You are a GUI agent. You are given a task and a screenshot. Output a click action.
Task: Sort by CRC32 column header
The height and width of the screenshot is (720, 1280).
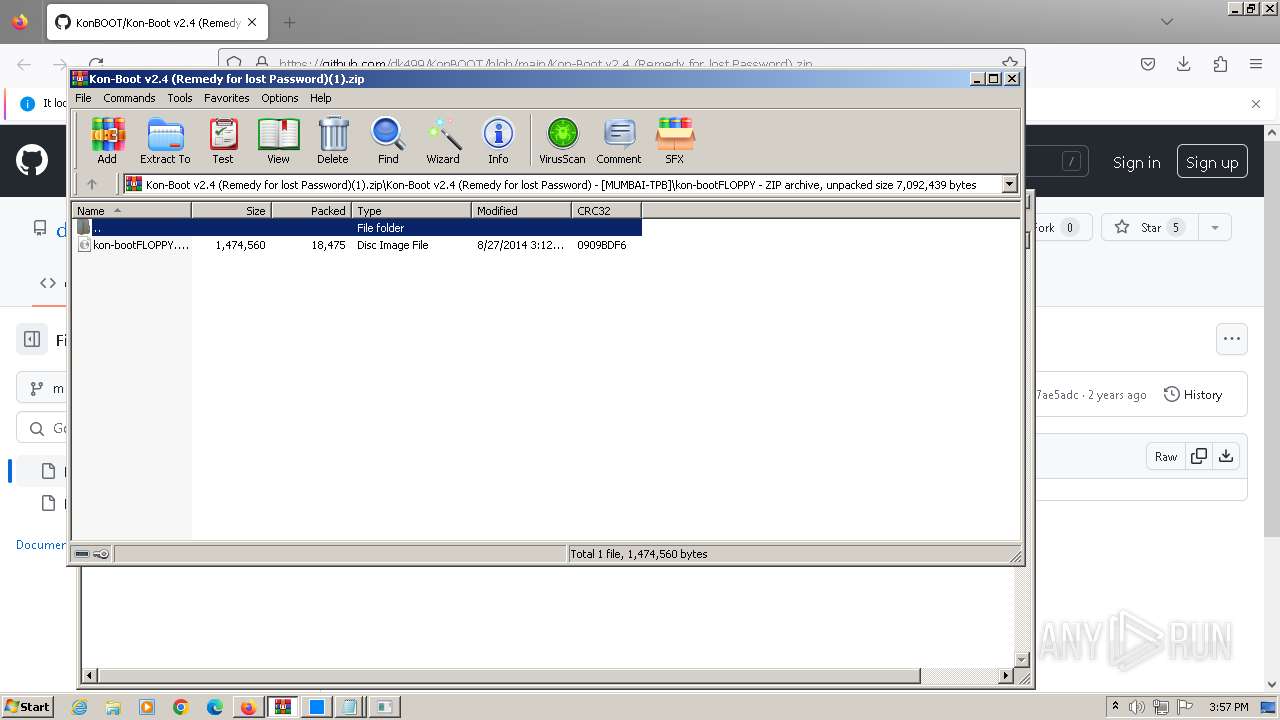click(x=607, y=210)
